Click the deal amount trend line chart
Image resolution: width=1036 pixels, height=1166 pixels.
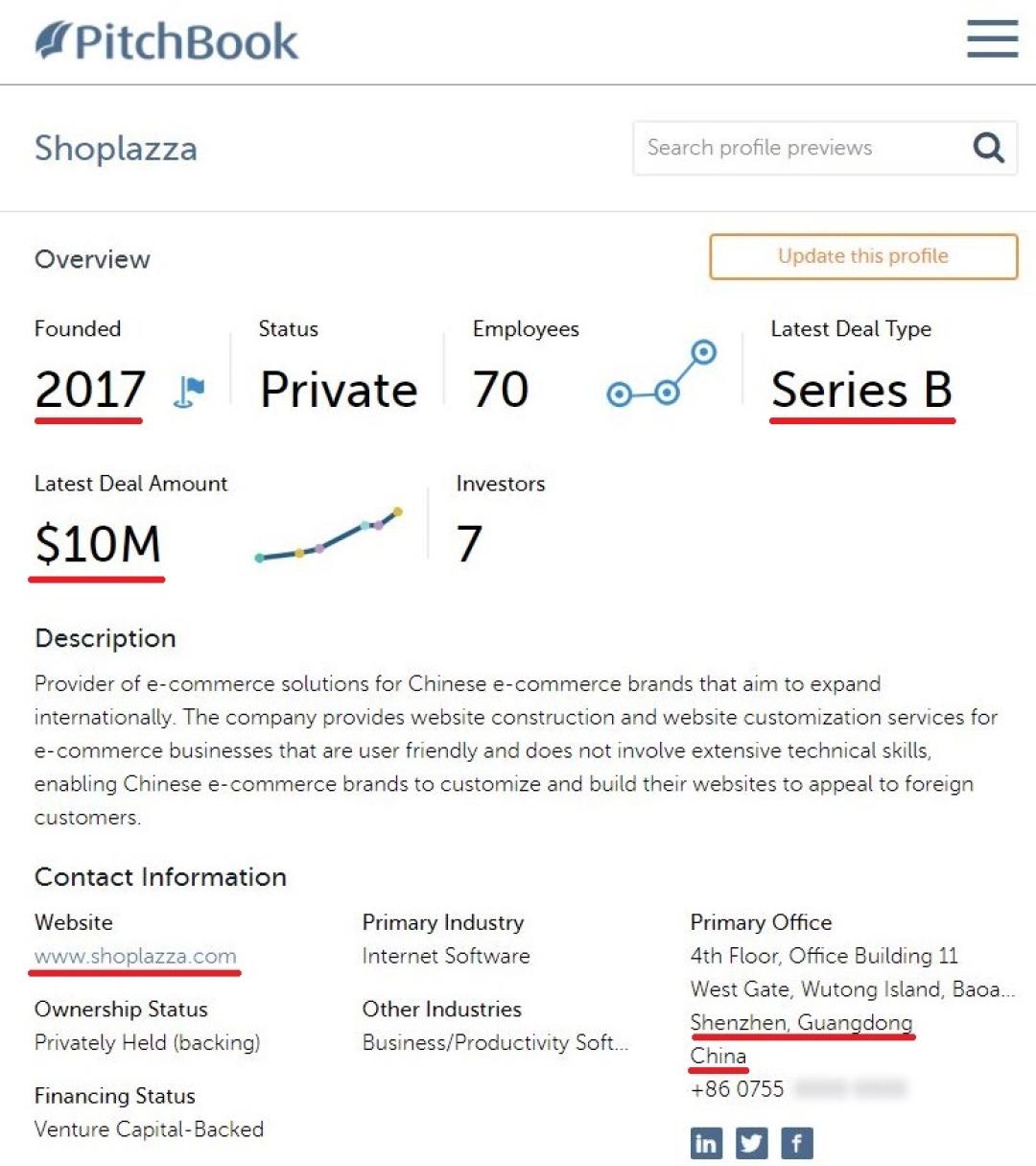click(328, 535)
